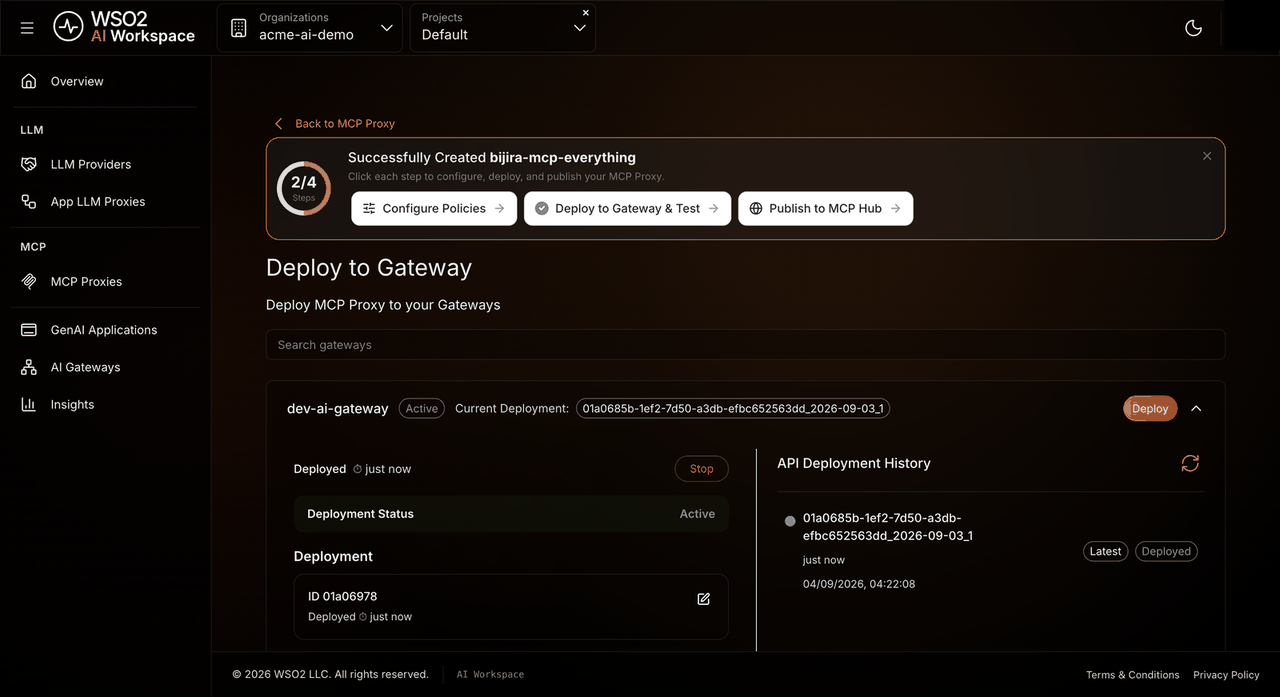Click the sliders icon in Configure Policies
The height and width of the screenshot is (697, 1280).
point(369,208)
